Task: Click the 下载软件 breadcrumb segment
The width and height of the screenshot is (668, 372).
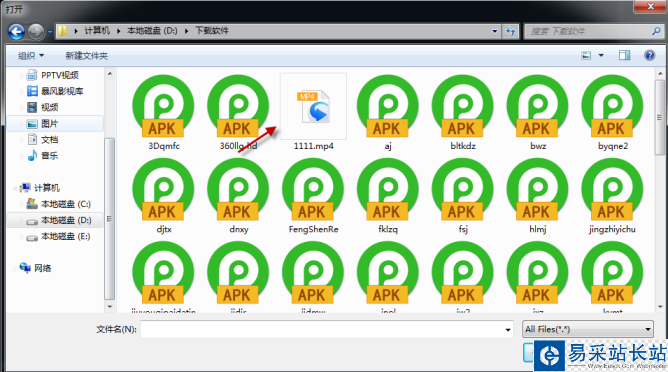Action: (x=212, y=31)
